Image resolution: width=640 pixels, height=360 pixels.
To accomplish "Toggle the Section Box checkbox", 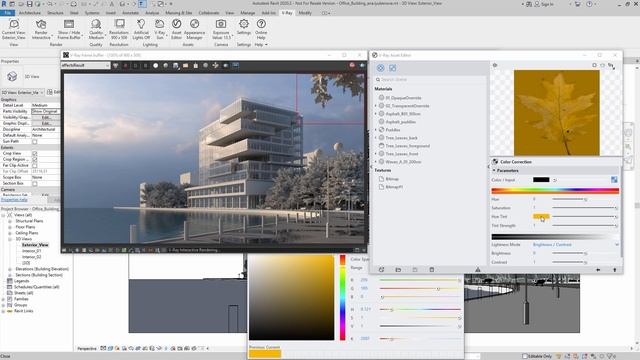I will click(x=34, y=183).
